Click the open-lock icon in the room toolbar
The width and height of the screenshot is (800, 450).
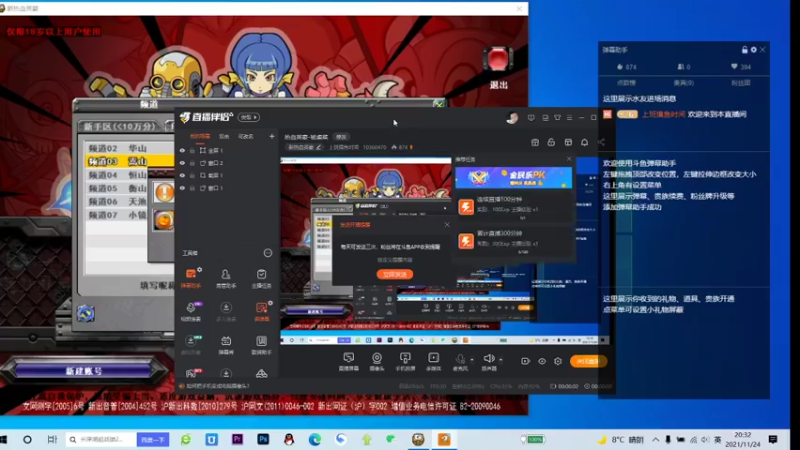pyautogui.click(x=551, y=142)
